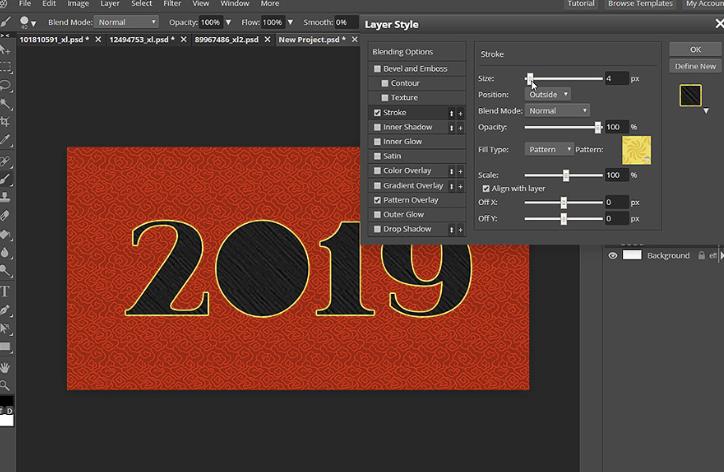
Task: Enable the Outer Glow checkbox
Action: coord(377,215)
